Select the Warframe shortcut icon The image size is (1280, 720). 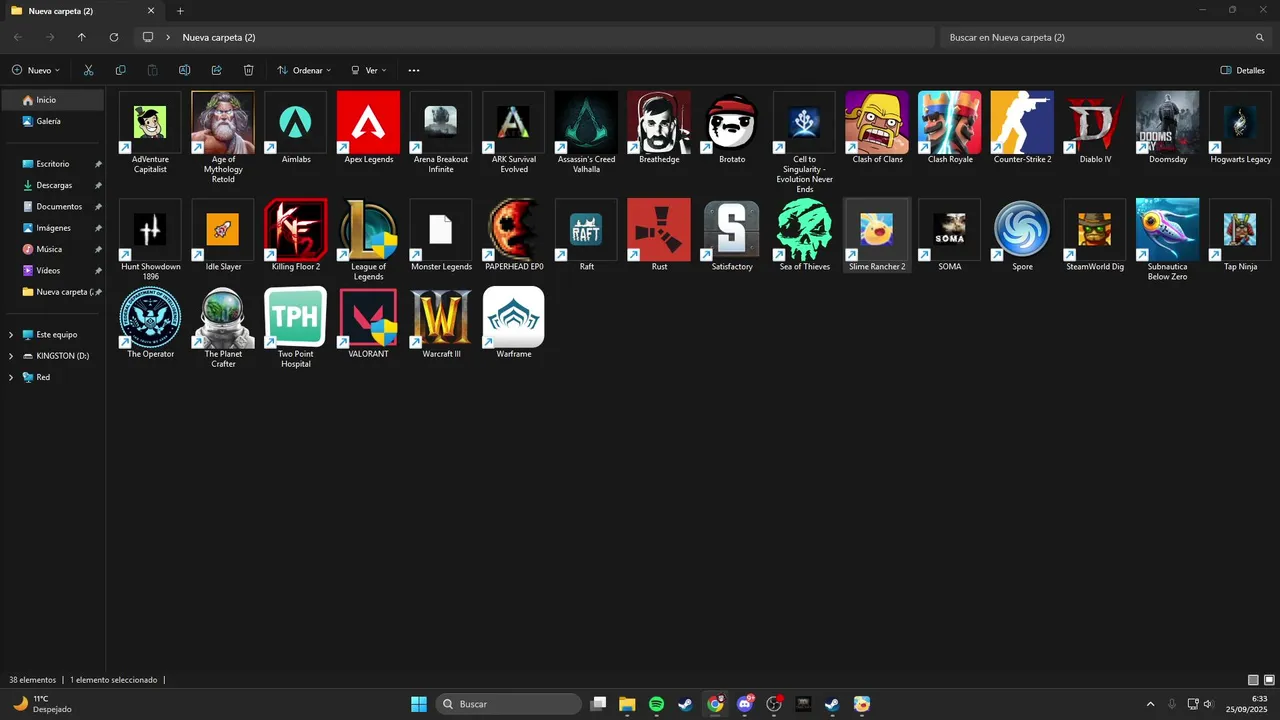514,317
